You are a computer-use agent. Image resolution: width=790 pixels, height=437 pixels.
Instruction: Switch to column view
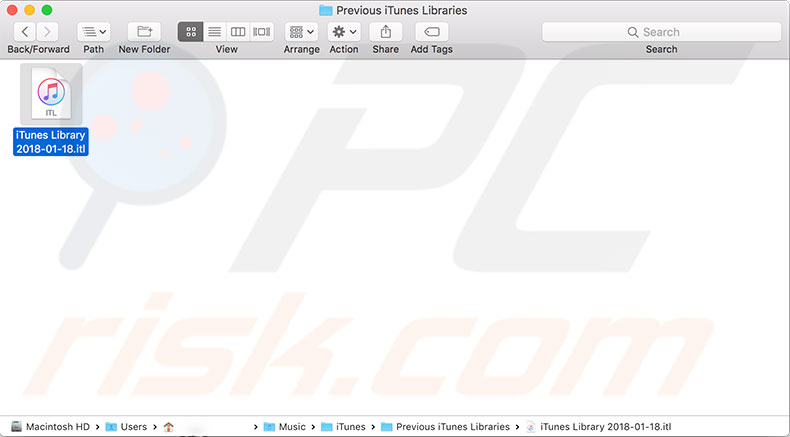(x=238, y=32)
